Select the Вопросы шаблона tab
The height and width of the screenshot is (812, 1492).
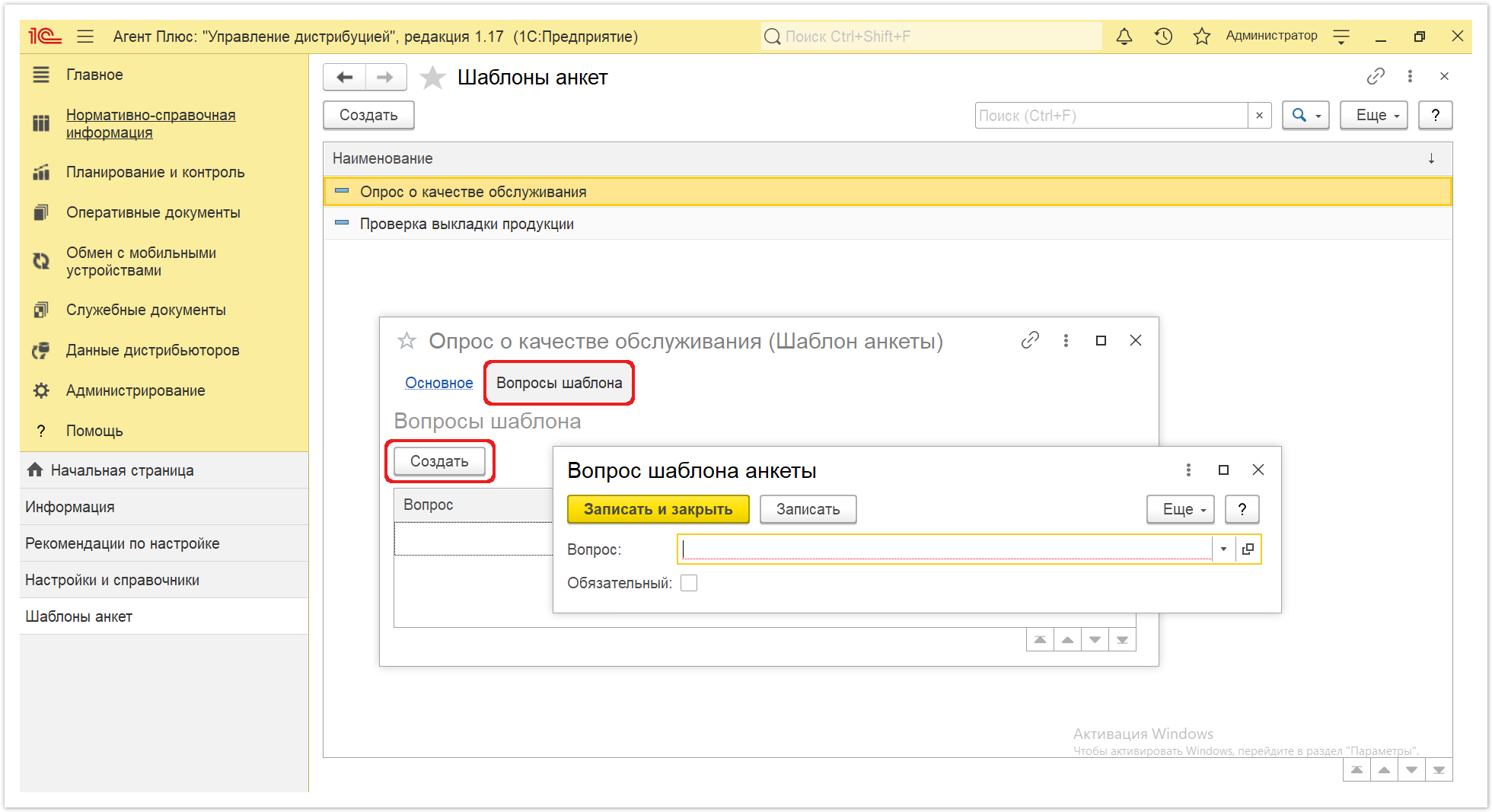559,383
